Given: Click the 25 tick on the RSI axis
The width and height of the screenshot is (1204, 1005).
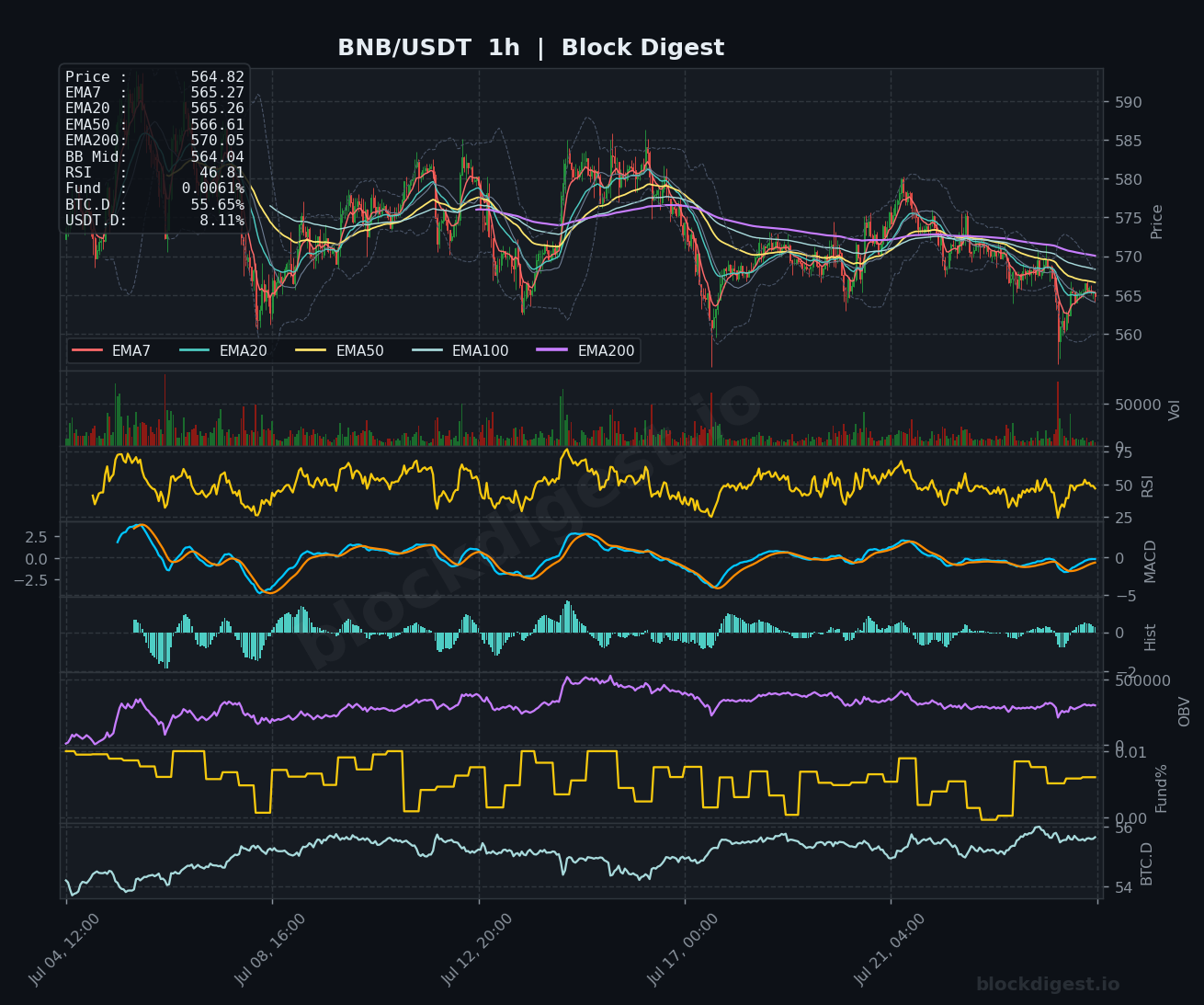Looking at the screenshot, I should point(1123,519).
